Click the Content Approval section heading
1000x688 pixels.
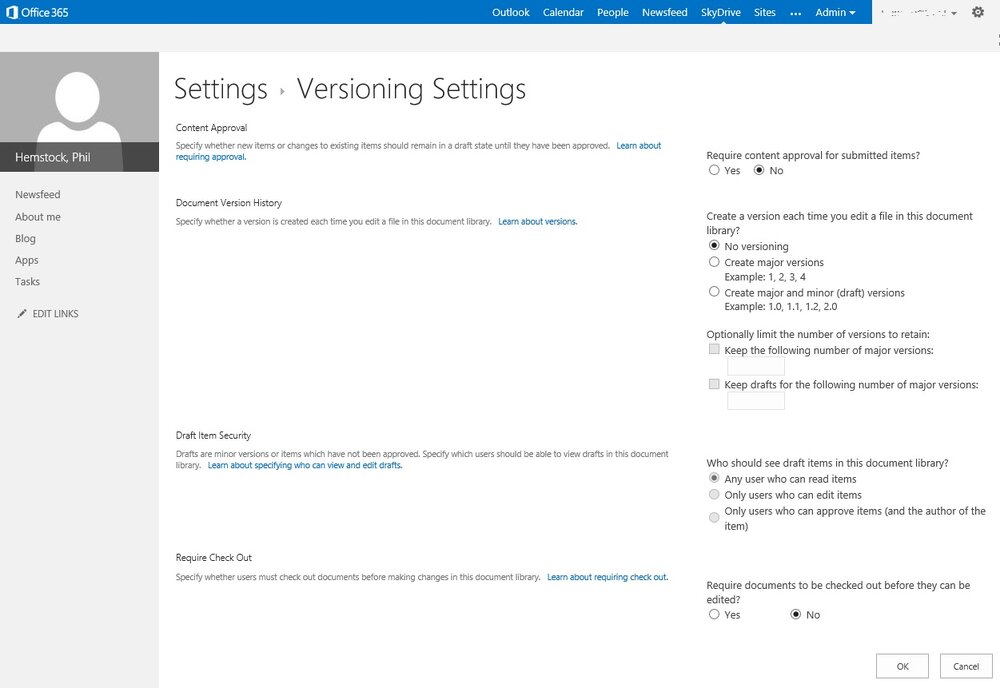coord(211,128)
